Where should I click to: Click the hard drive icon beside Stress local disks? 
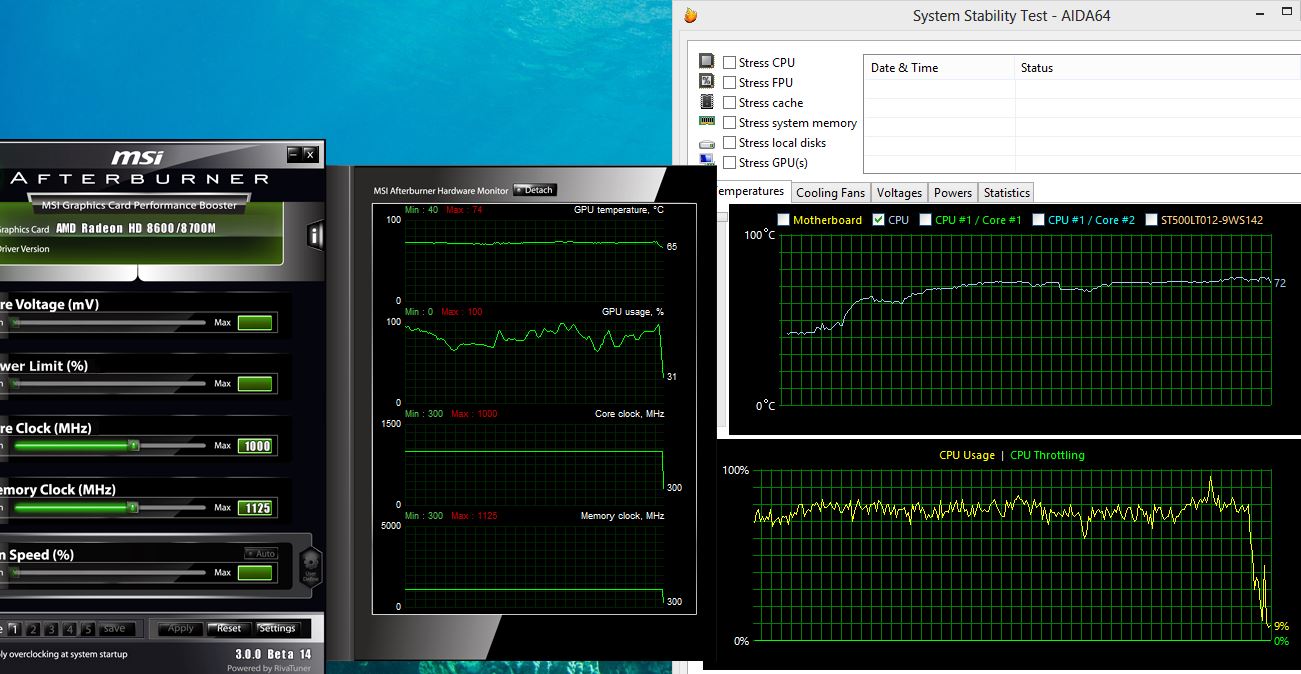point(707,143)
